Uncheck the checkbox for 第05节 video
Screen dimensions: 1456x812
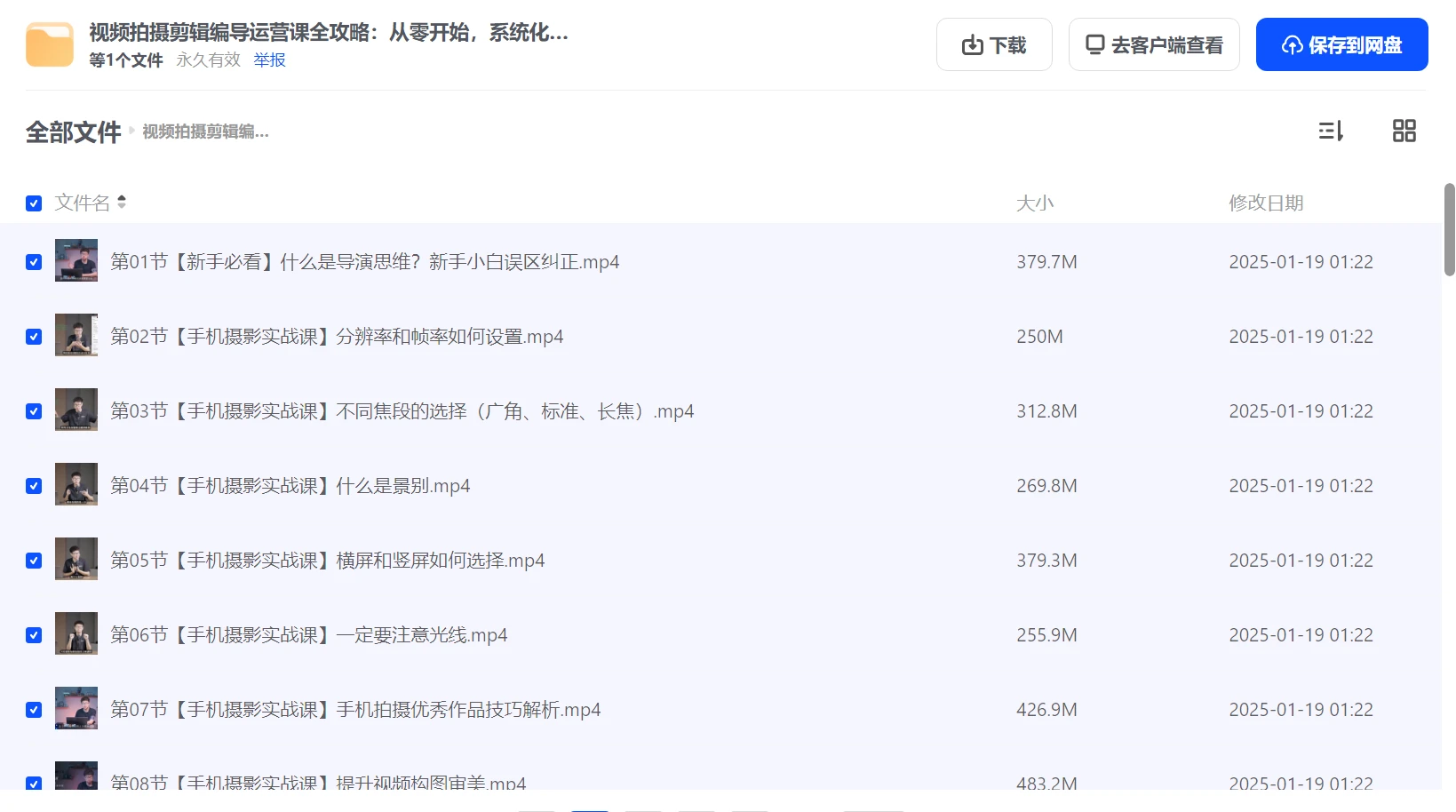pyautogui.click(x=34, y=561)
